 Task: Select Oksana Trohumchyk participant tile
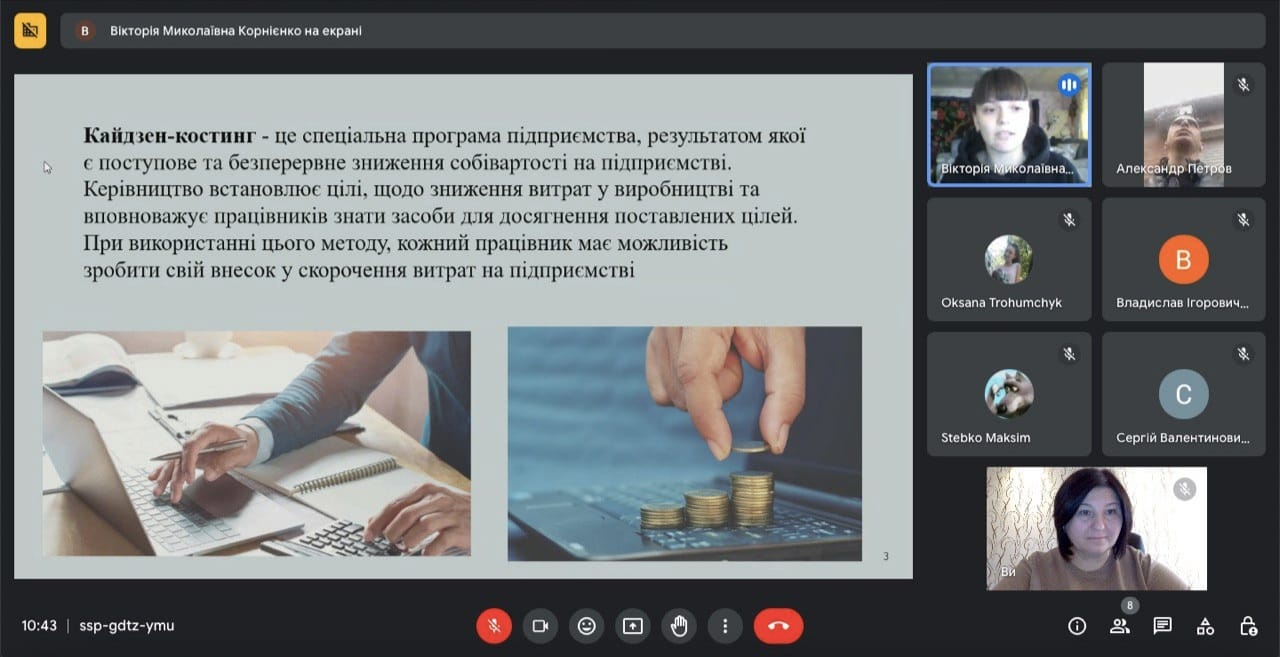pyautogui.click(x=1009, y=259)
